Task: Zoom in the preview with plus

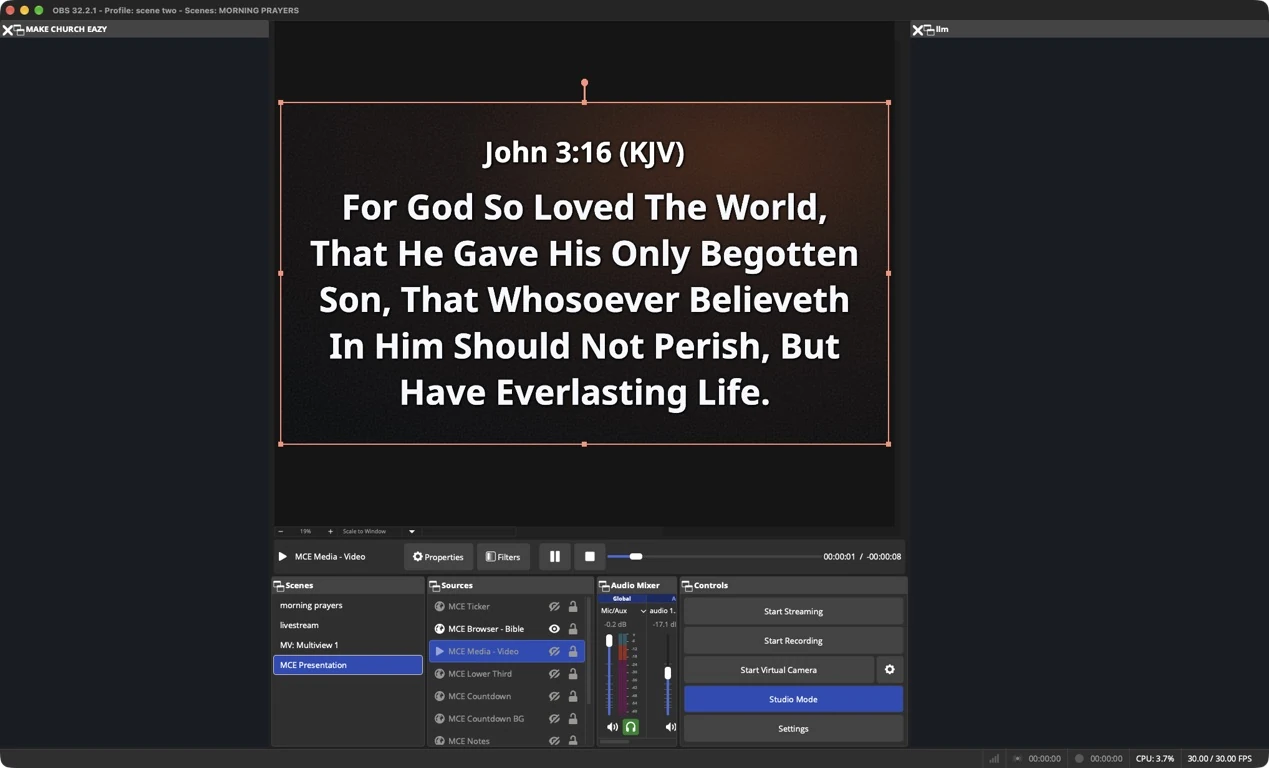Action: [x=330, y=532]
